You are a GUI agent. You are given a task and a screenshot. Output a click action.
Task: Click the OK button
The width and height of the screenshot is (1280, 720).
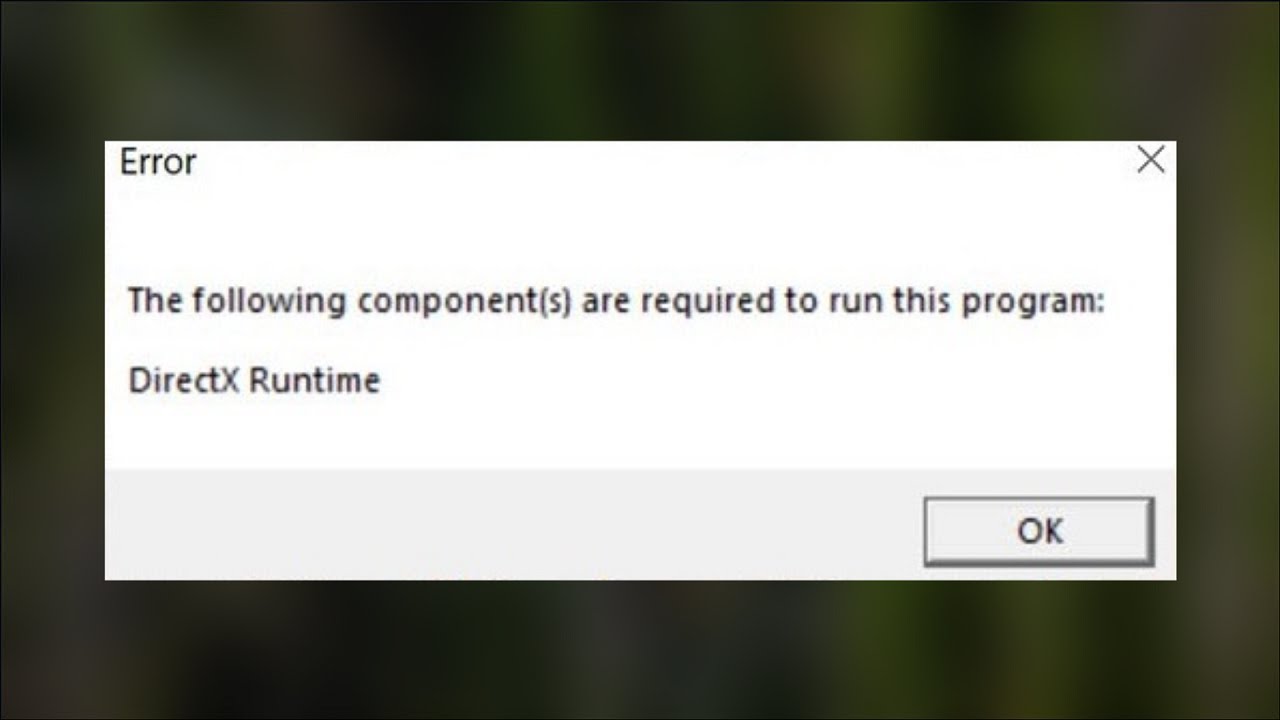(1039, 531)
